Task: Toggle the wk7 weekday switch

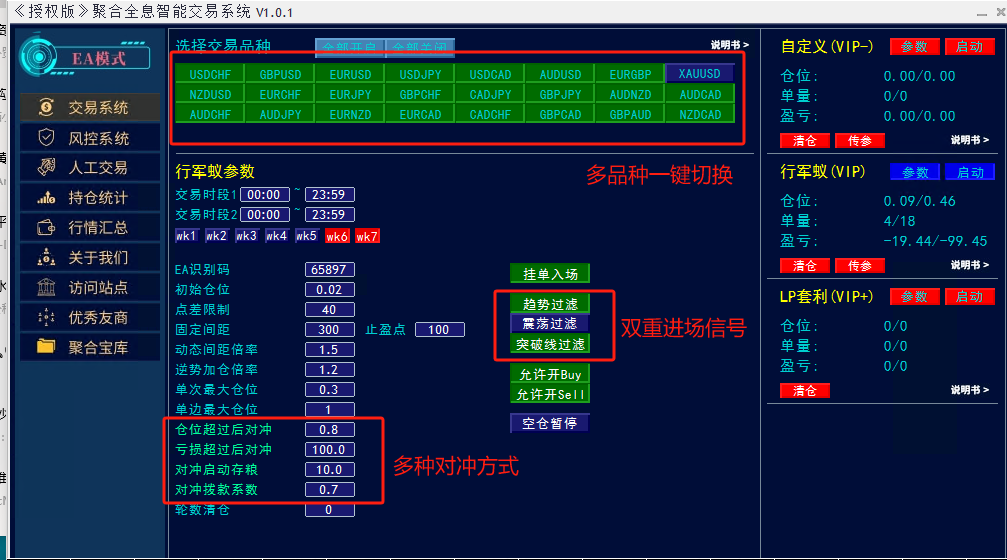Action: pos(367,236)
